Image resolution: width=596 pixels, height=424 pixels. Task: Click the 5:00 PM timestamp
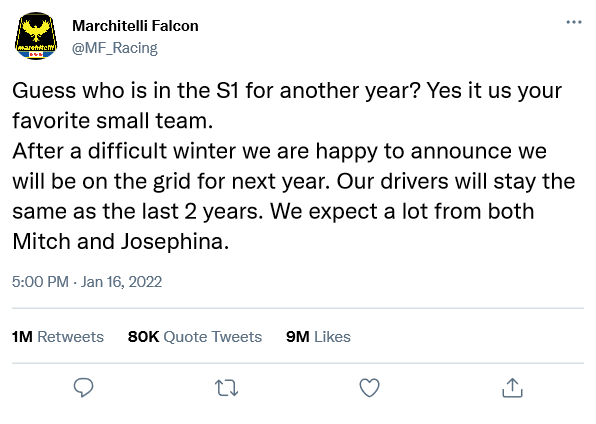click(x=40, y=282)
